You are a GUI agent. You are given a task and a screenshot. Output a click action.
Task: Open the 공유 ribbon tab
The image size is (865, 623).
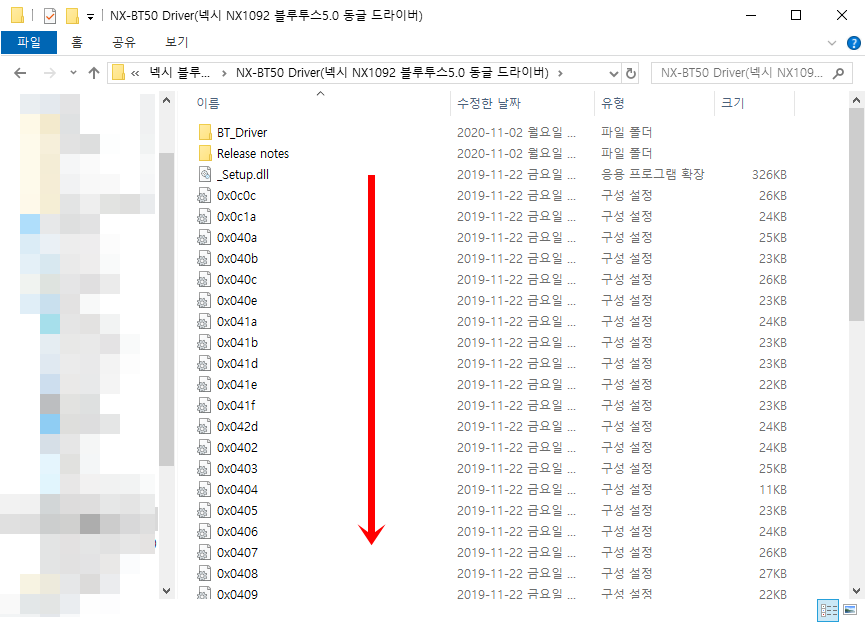[x=124, y=42]
